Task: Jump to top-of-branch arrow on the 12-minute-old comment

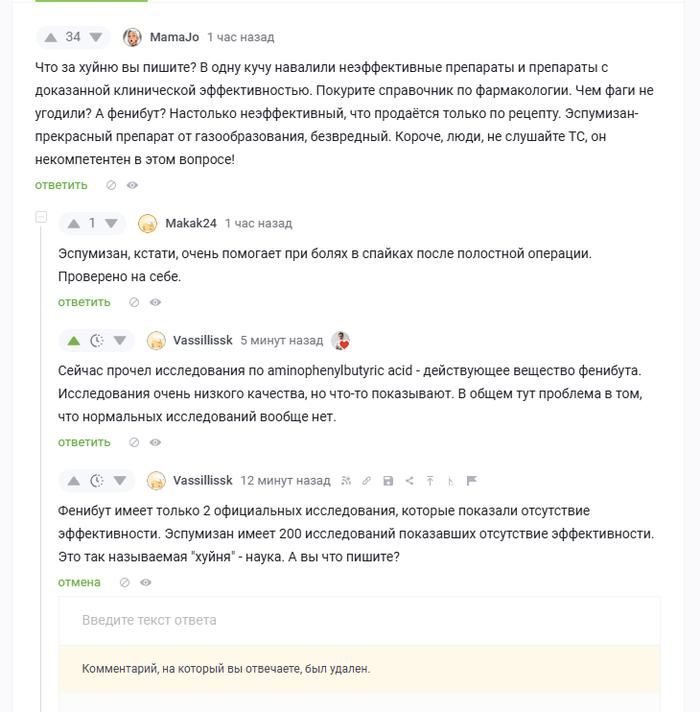Action: [430, 481]
